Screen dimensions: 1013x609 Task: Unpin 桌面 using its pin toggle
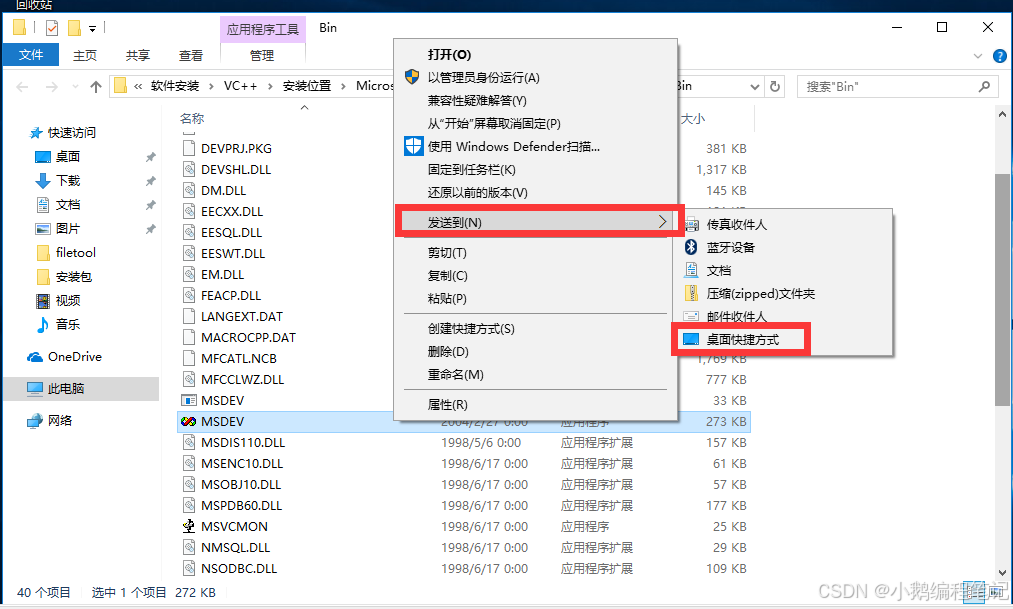151,156
